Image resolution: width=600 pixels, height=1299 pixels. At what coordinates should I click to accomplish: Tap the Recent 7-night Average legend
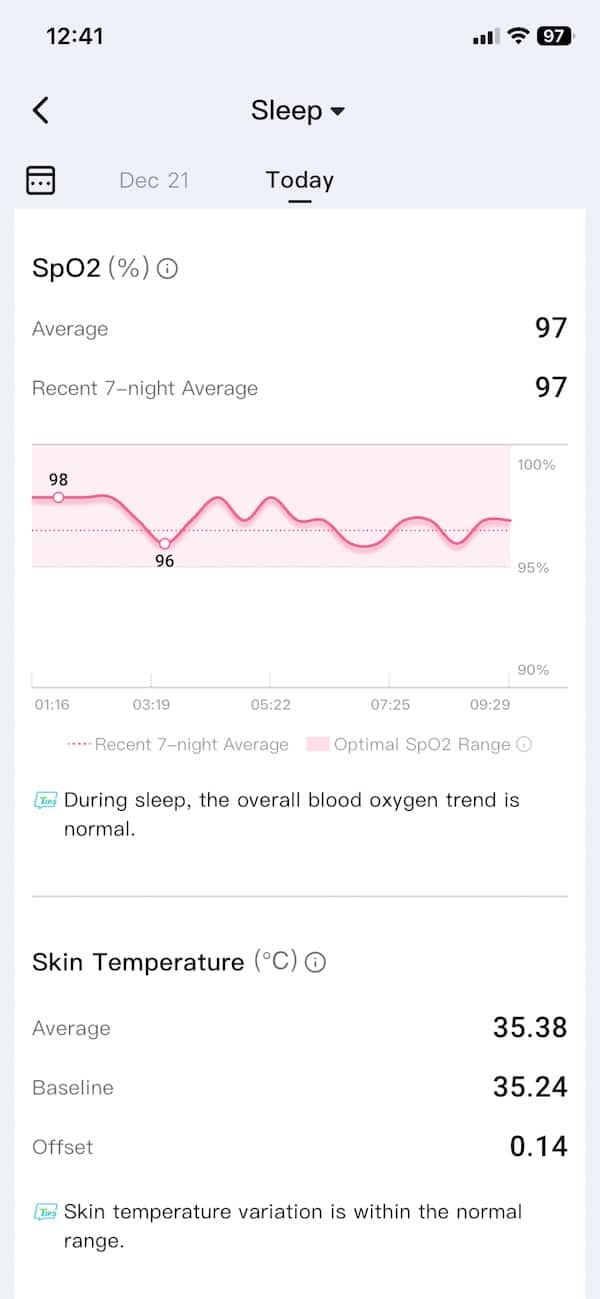pos(178,744)
